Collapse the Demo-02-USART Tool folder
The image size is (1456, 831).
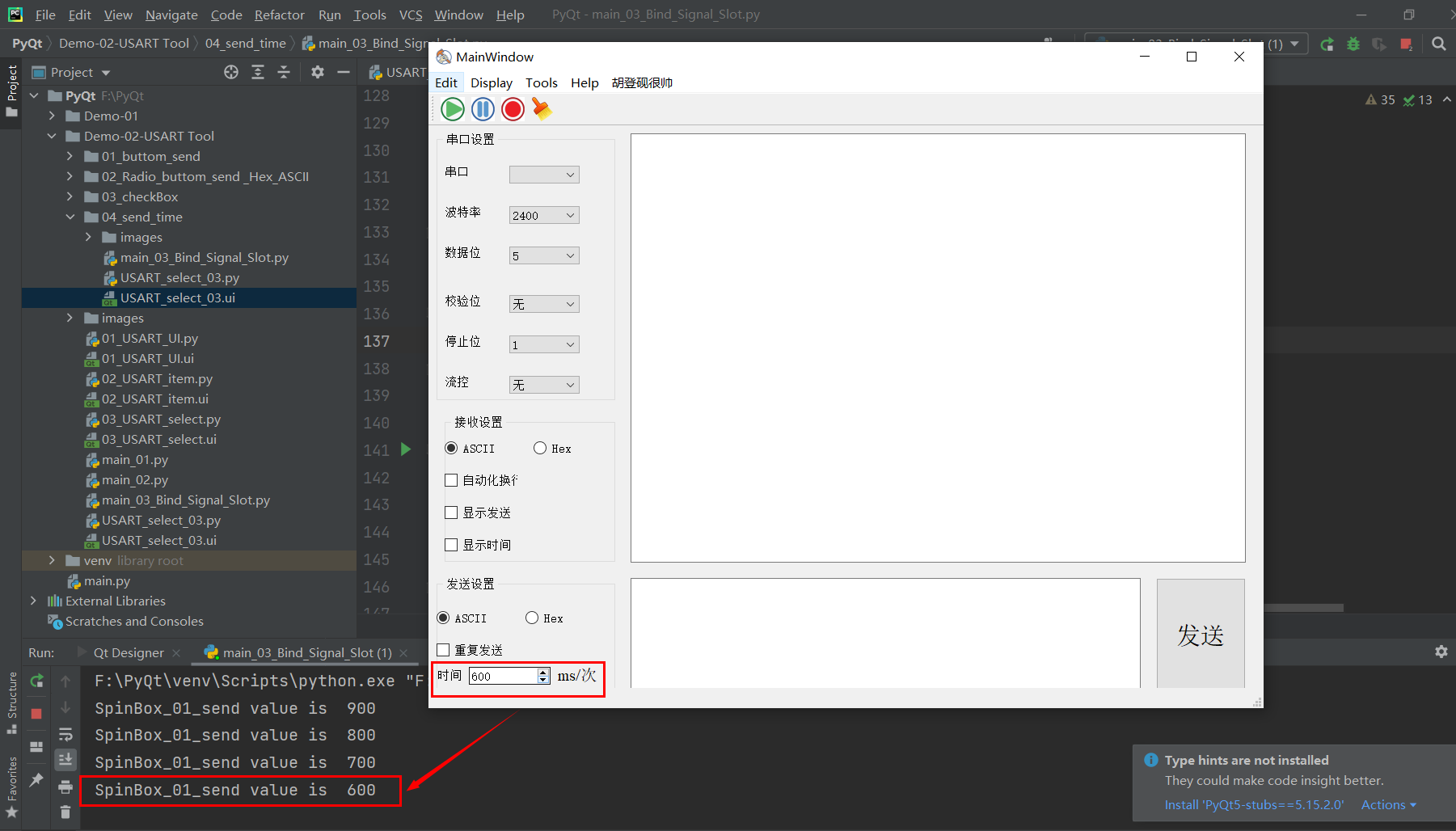(x=52, y=136)
